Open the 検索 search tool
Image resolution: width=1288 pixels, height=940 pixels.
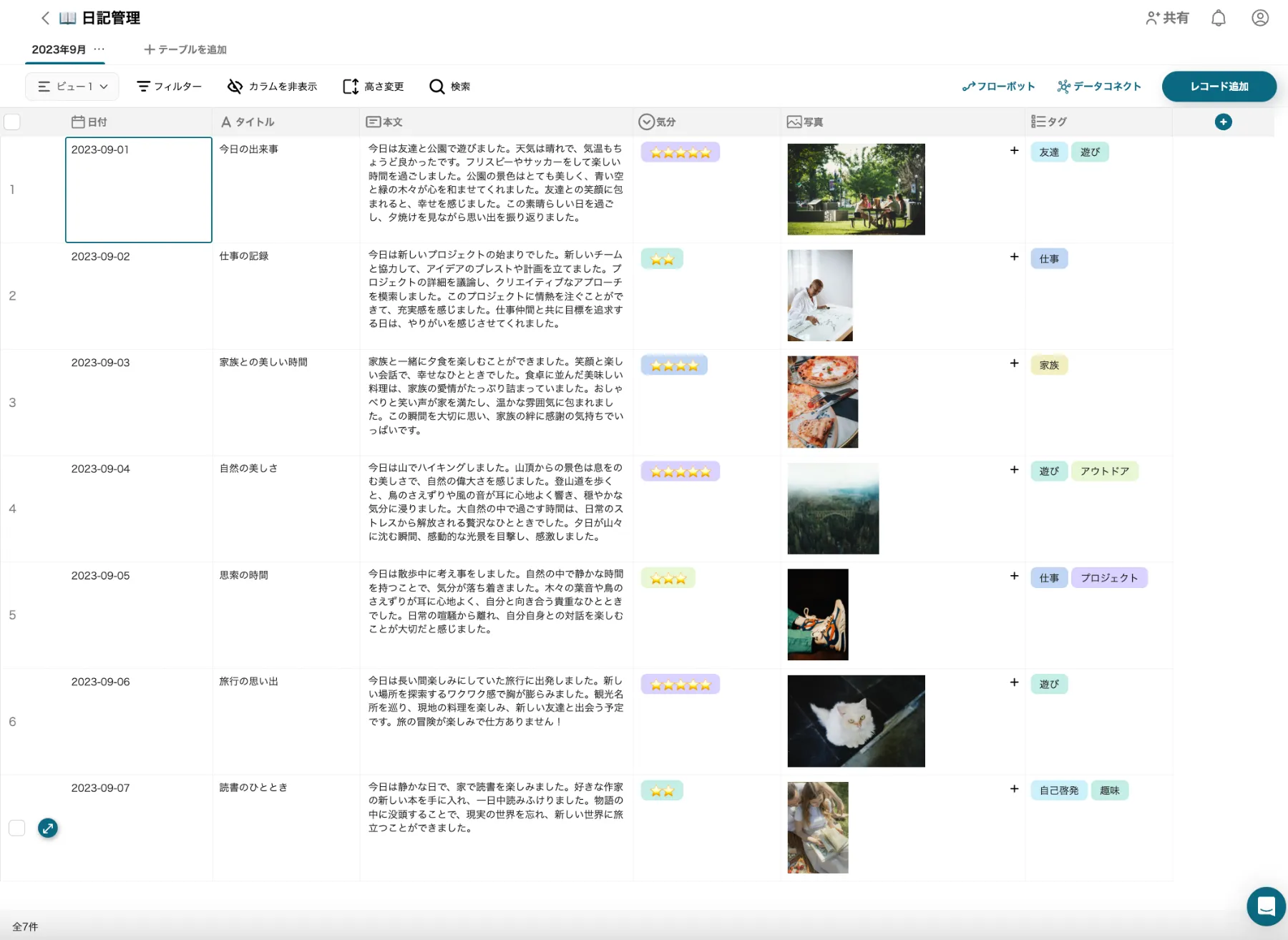(449, 87)
